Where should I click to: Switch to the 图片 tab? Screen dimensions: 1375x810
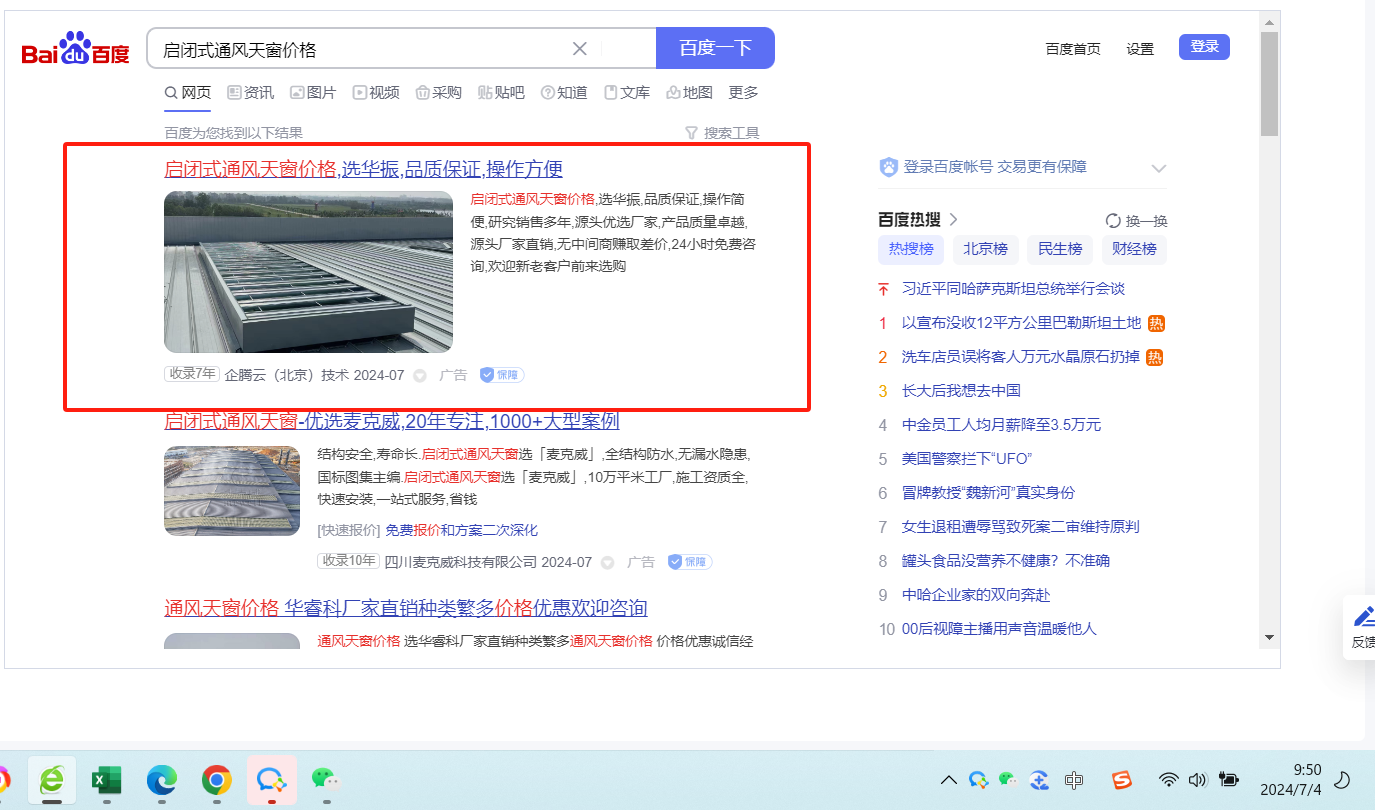point(313,93)
